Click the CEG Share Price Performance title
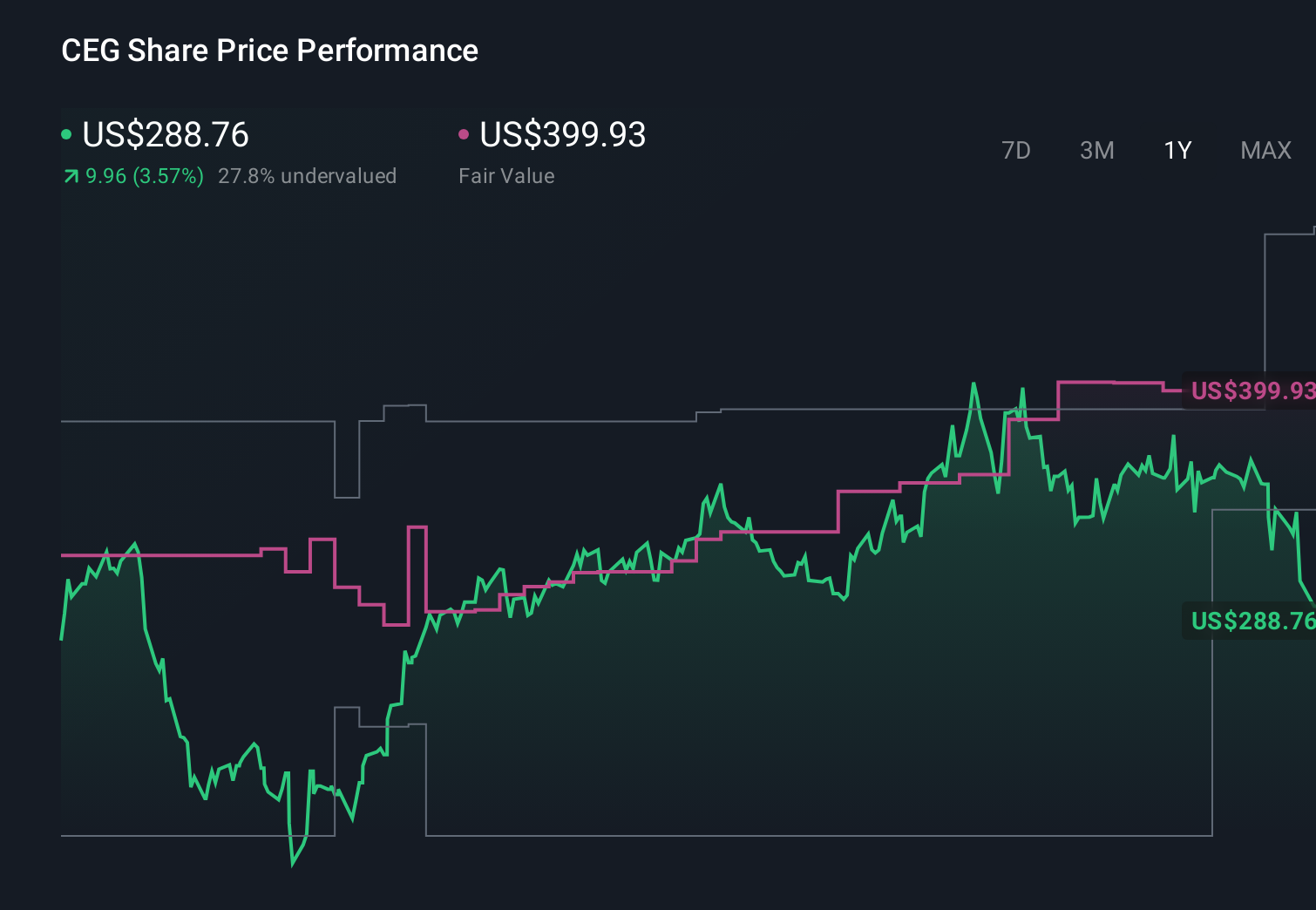The image size is (1316, 910). 269,51
